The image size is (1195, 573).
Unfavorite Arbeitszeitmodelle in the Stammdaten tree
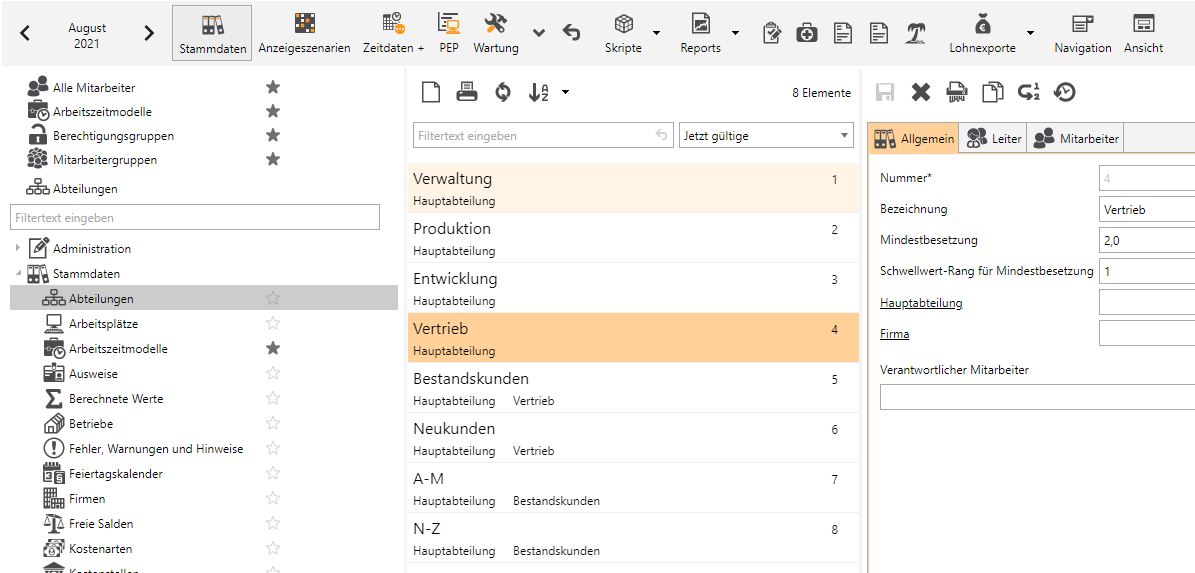(x=273, y=348)
